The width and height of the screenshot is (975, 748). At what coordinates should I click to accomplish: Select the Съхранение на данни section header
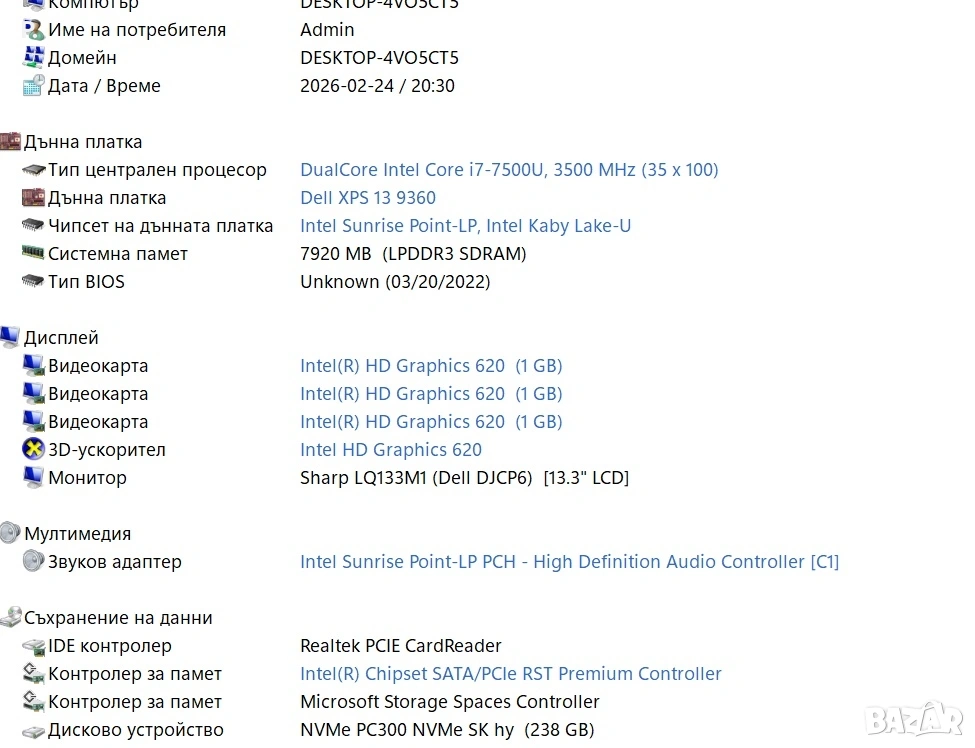point(118,618)
